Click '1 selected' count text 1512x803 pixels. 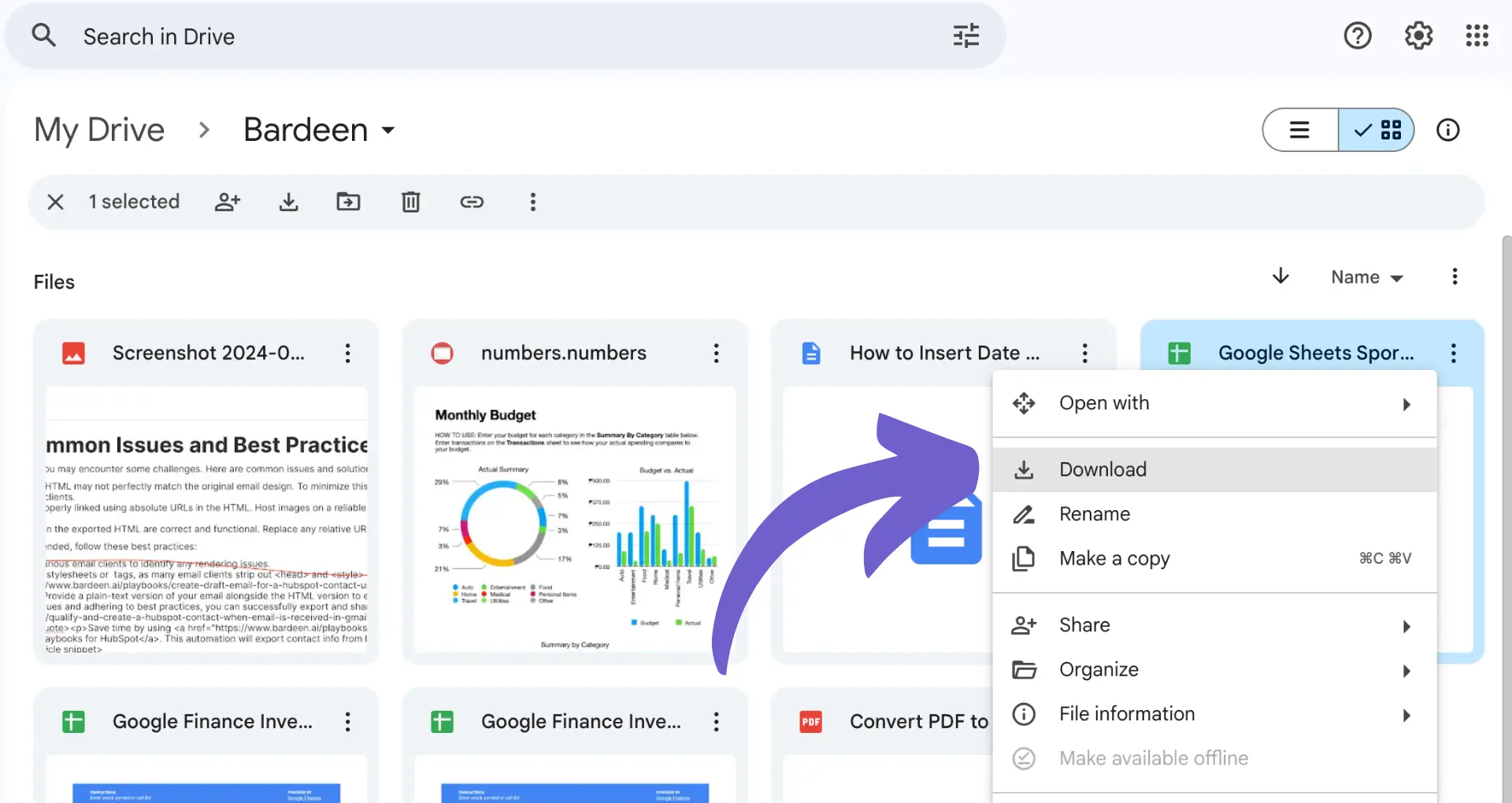pyautogui.click(x=134, y=202)
